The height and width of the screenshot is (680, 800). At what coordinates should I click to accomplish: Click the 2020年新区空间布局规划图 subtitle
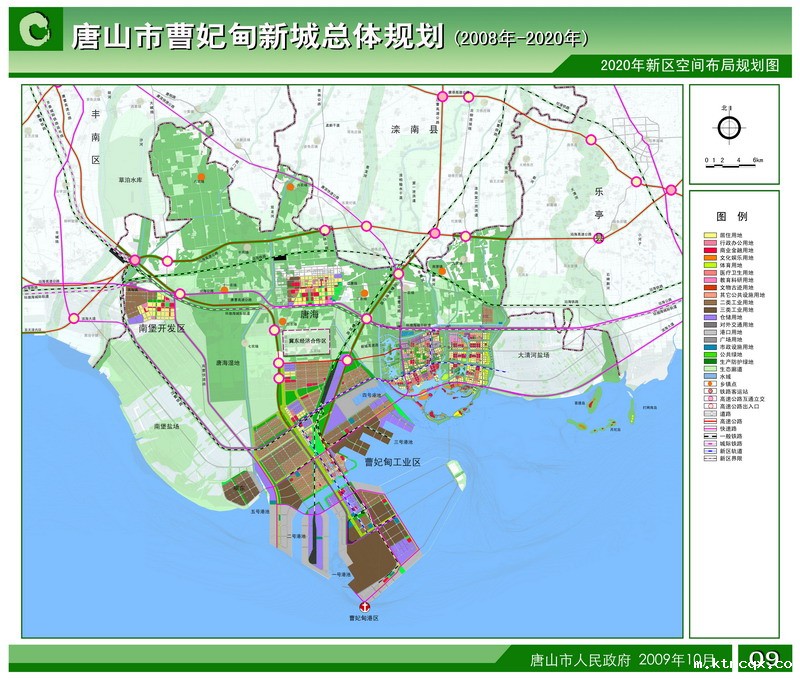click(x=689, y=65)
